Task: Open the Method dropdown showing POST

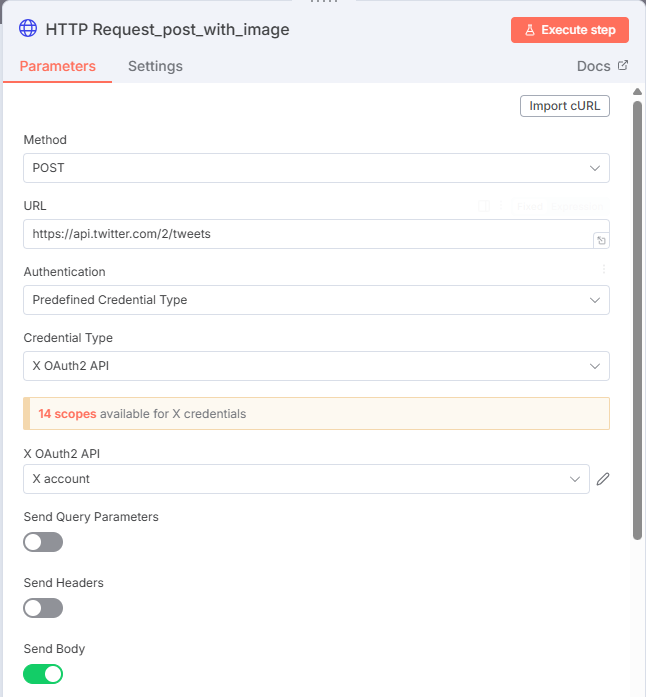Action: (316, 168)
